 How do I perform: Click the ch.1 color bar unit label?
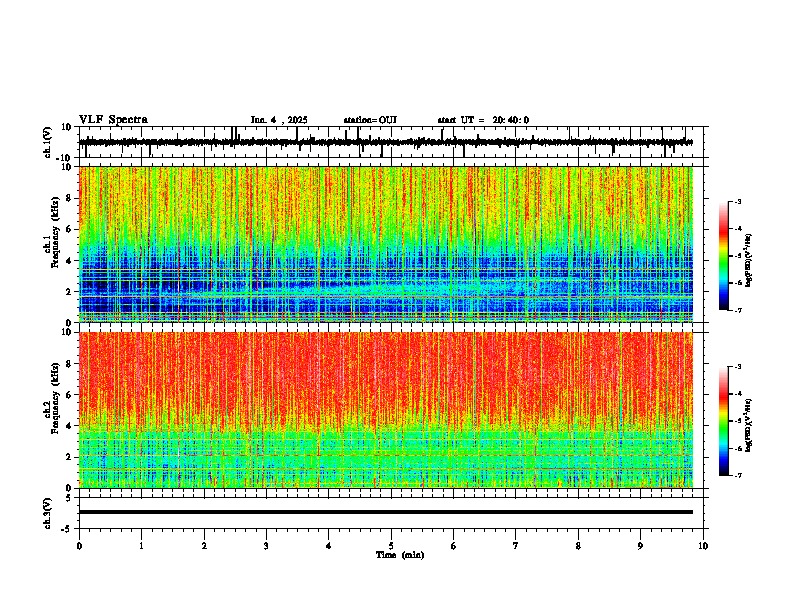coord(749,260)
